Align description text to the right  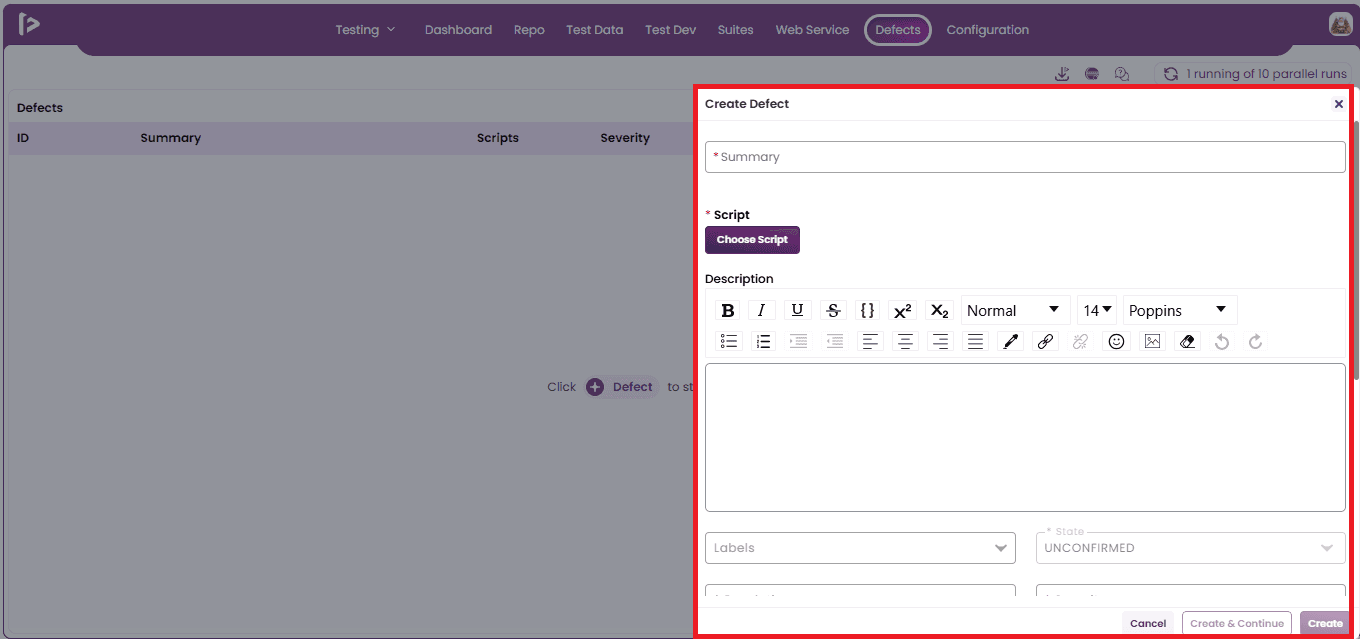pos(940,341)
